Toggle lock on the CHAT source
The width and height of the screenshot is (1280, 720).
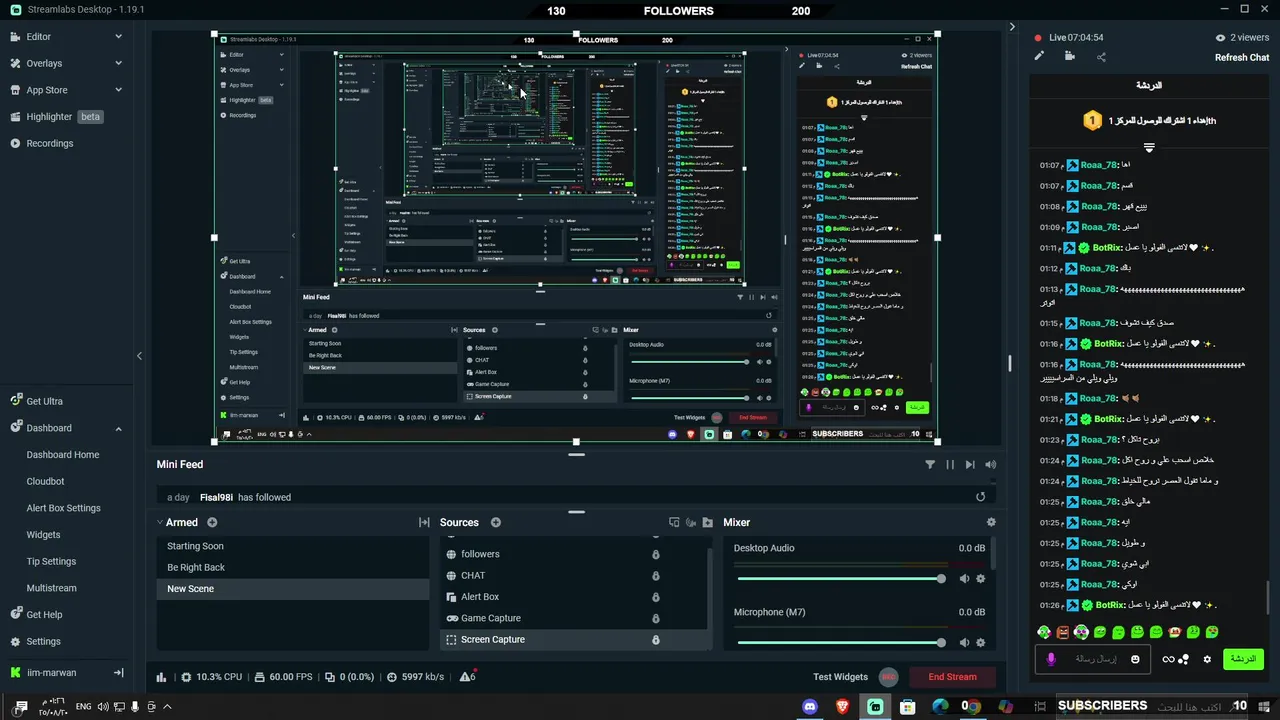click(656, 575)
